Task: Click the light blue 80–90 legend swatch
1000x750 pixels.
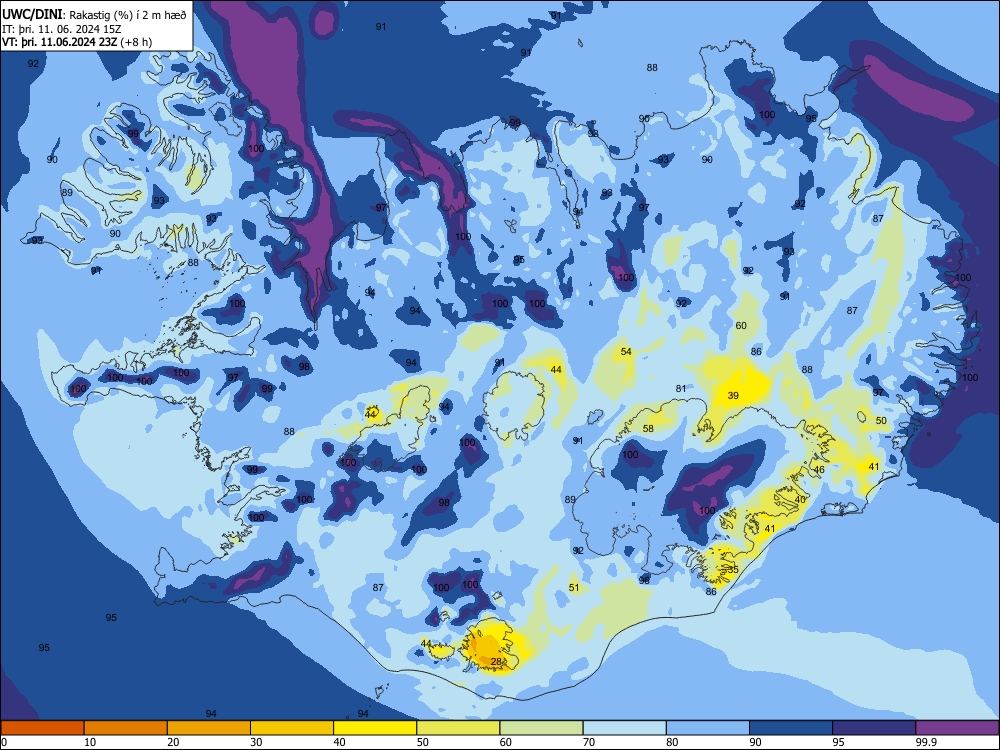Action: pyautogui.click(x=708, y=728)
